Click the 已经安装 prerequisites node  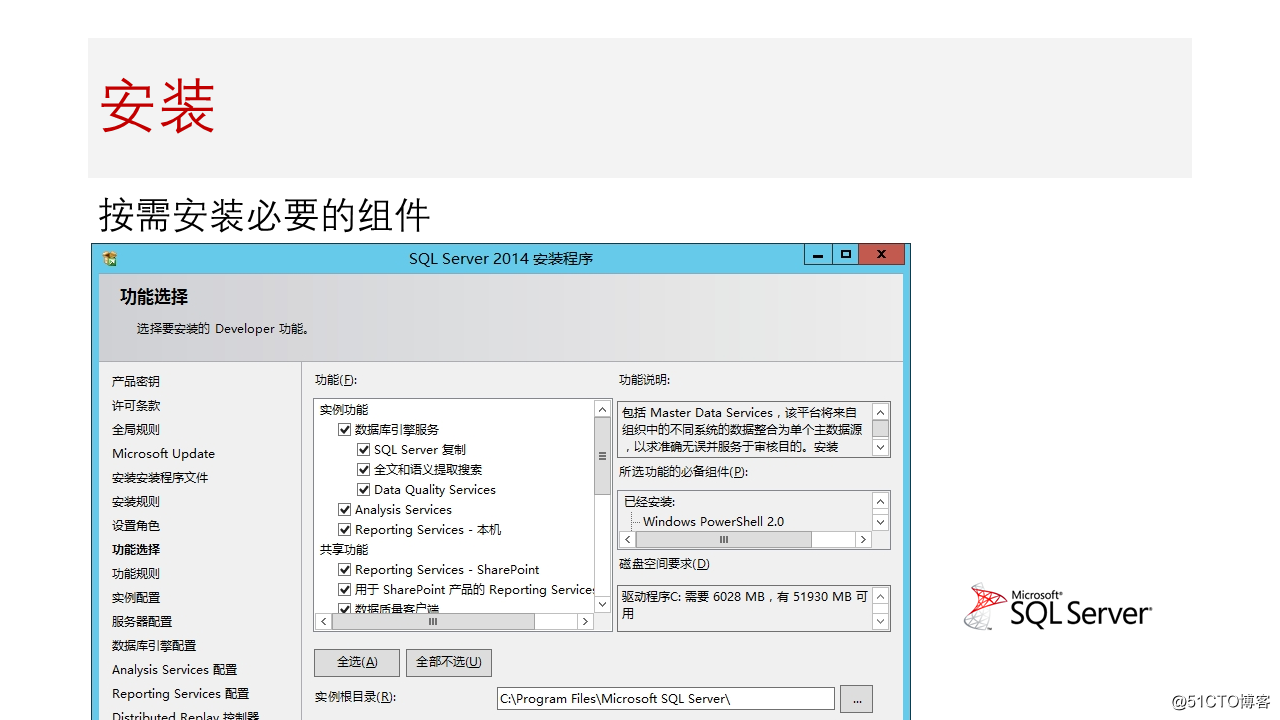point(649,502)
